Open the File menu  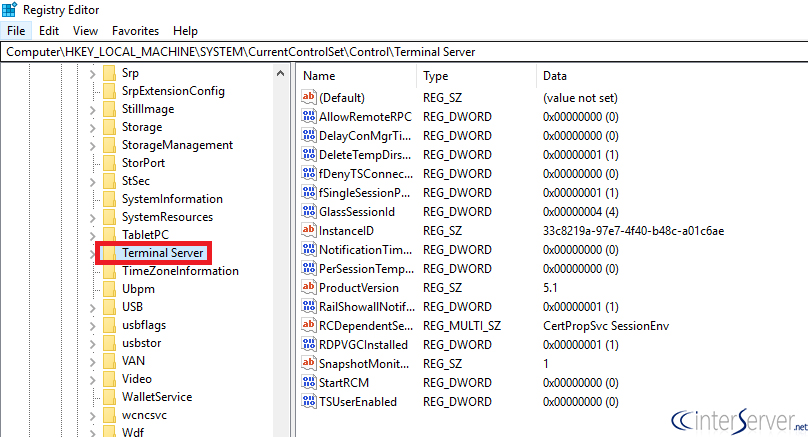(x=16, y=31)
